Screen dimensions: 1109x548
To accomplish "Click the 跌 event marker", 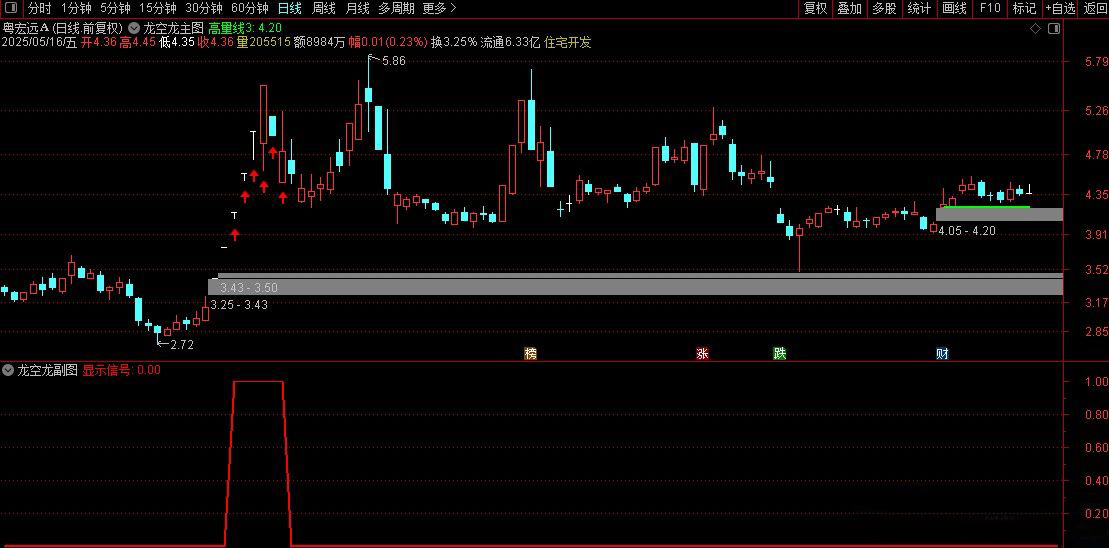I will pos(779,354).
